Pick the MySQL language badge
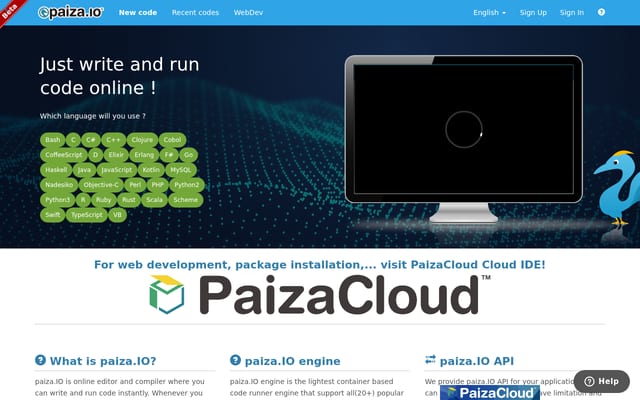 (181, 170)
